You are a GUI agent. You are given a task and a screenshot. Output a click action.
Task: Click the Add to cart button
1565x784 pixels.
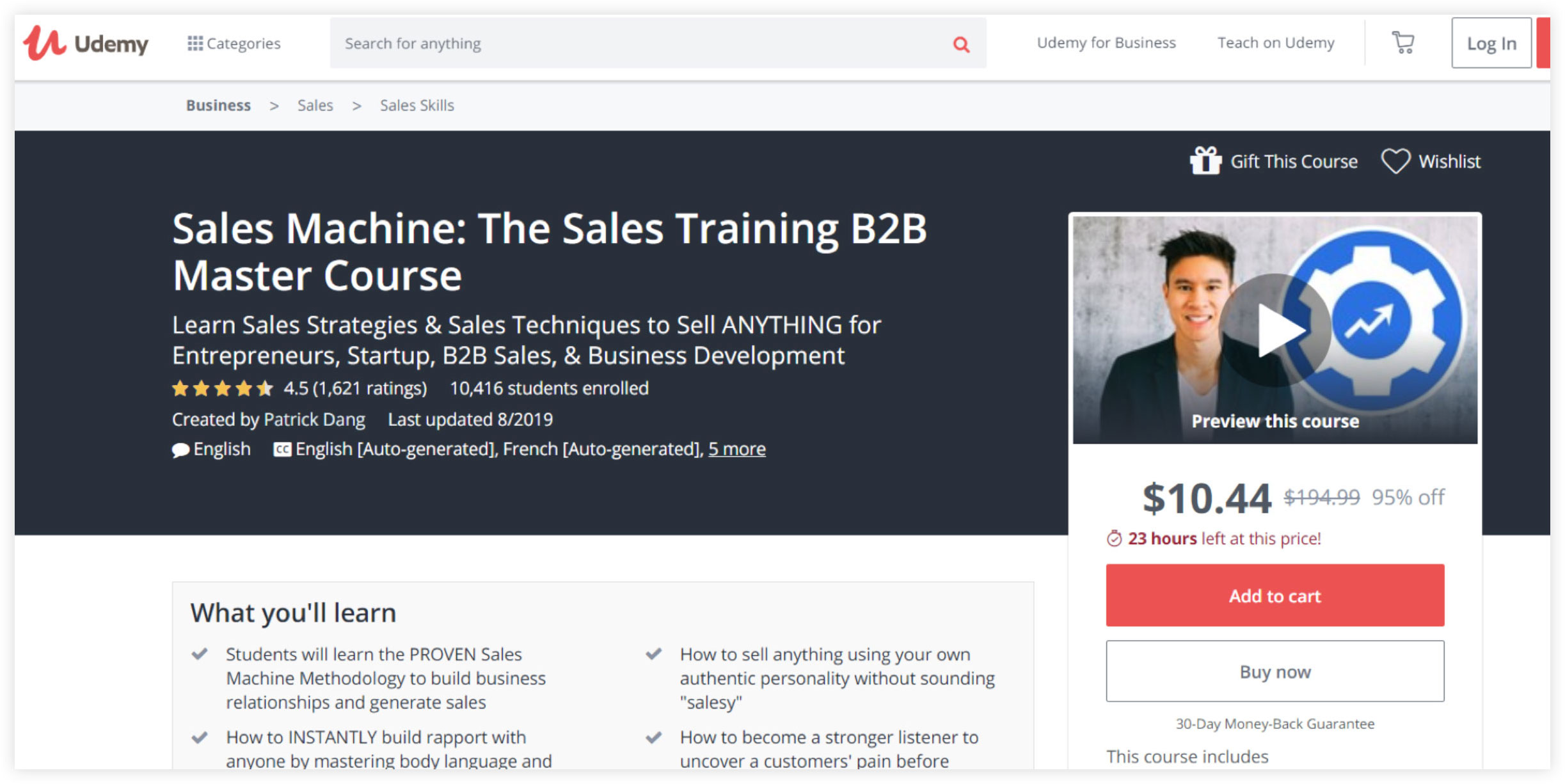point(1275,595)
